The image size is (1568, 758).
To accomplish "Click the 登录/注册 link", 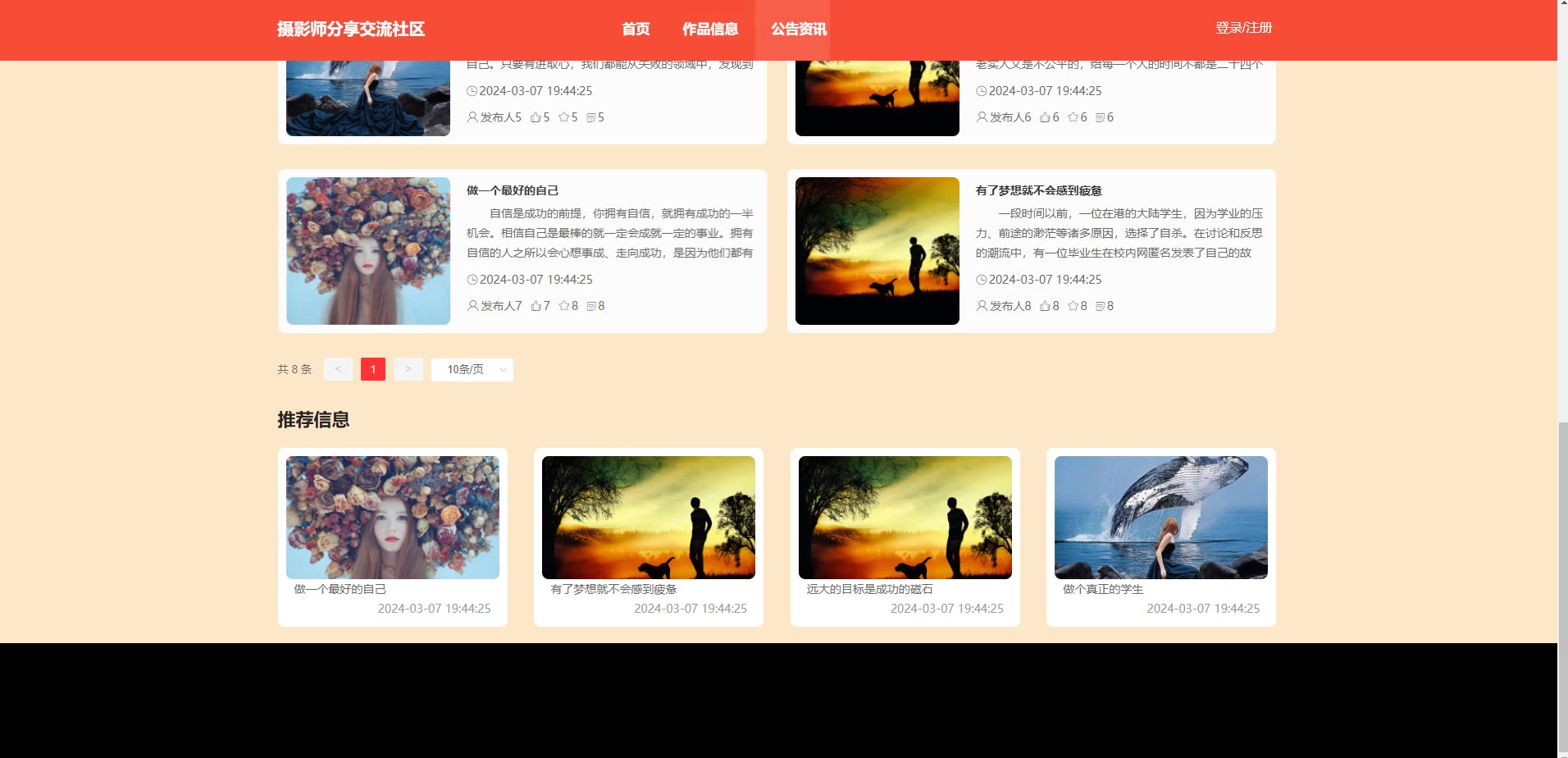I will tap(1244, 28).
